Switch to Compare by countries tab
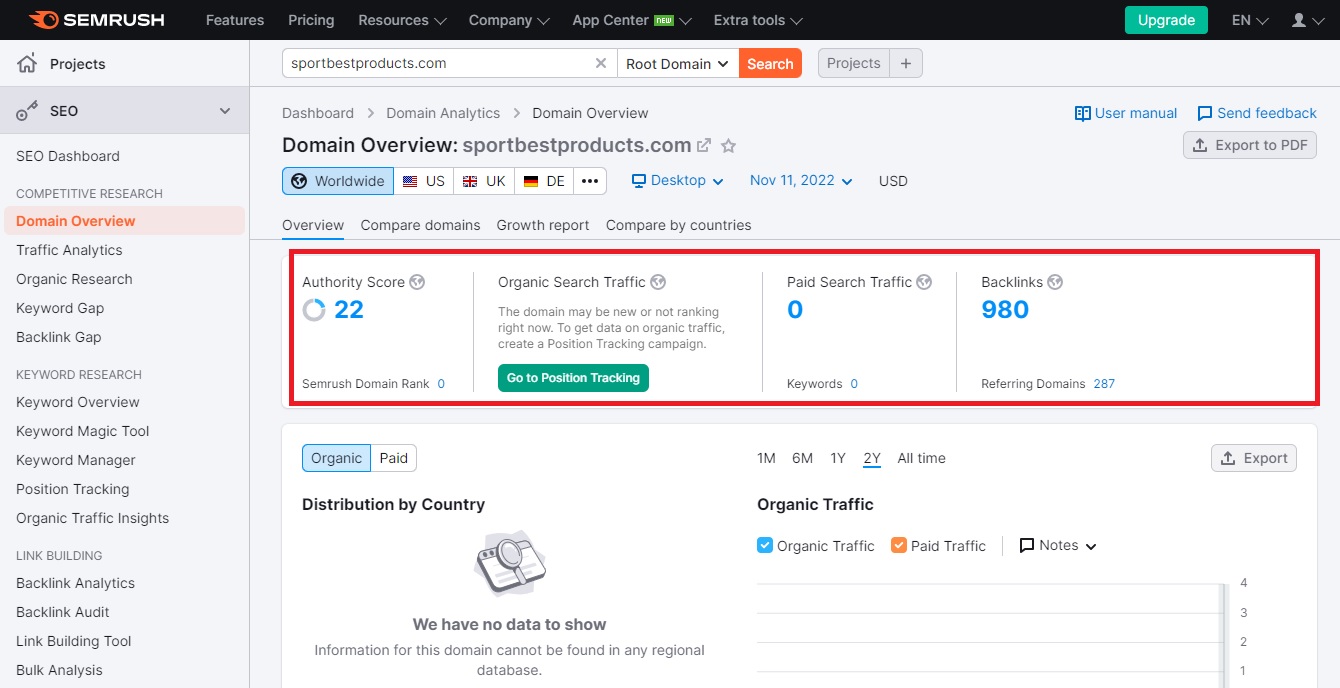Viewport: 1340px width, 688px height. click(678, 225)
